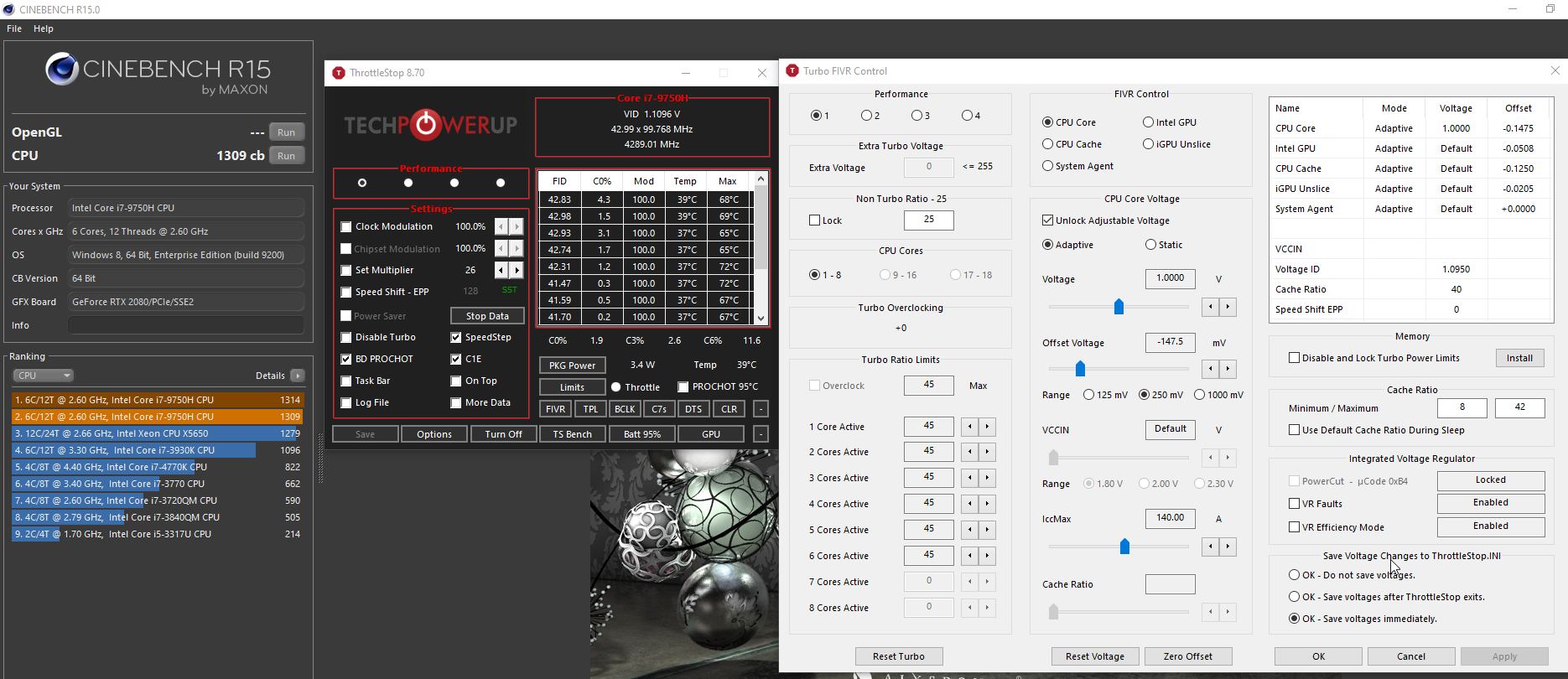Click the dash button beside GPU
Viewport: 1568px width, 679px height.
click(761, 434)
